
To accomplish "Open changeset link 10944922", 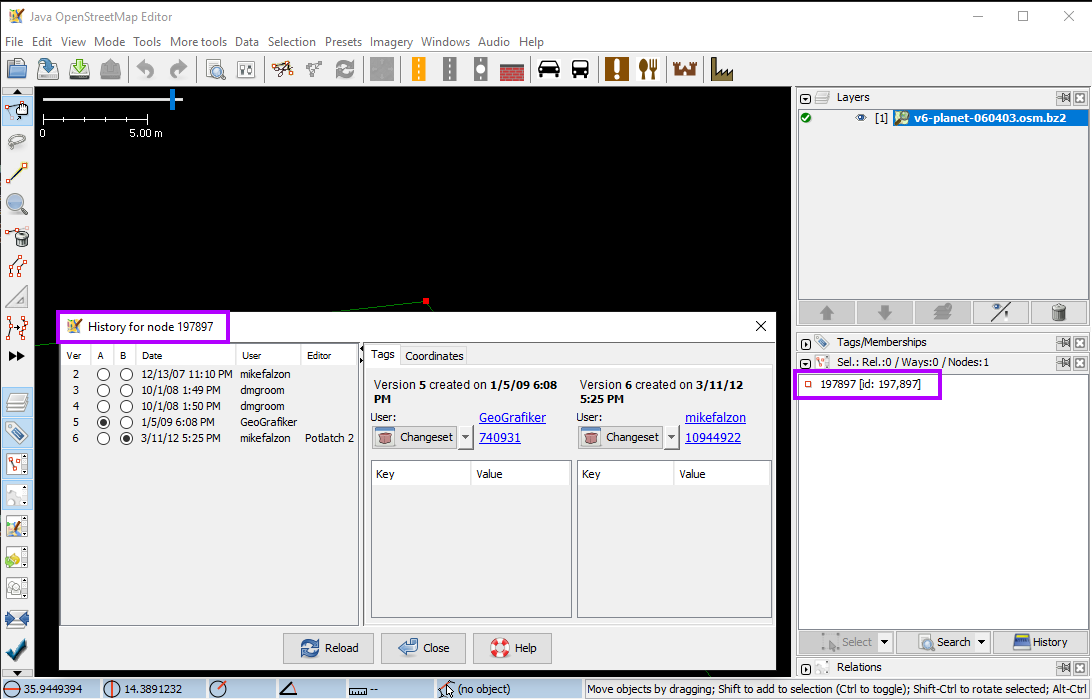I will 712,437.
